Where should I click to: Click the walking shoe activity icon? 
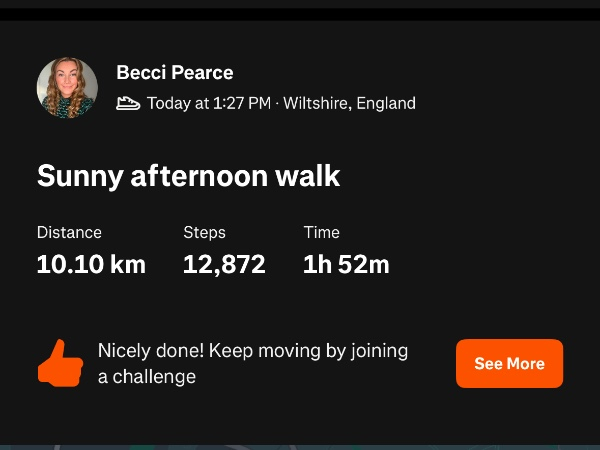click(x=128, y=103)
